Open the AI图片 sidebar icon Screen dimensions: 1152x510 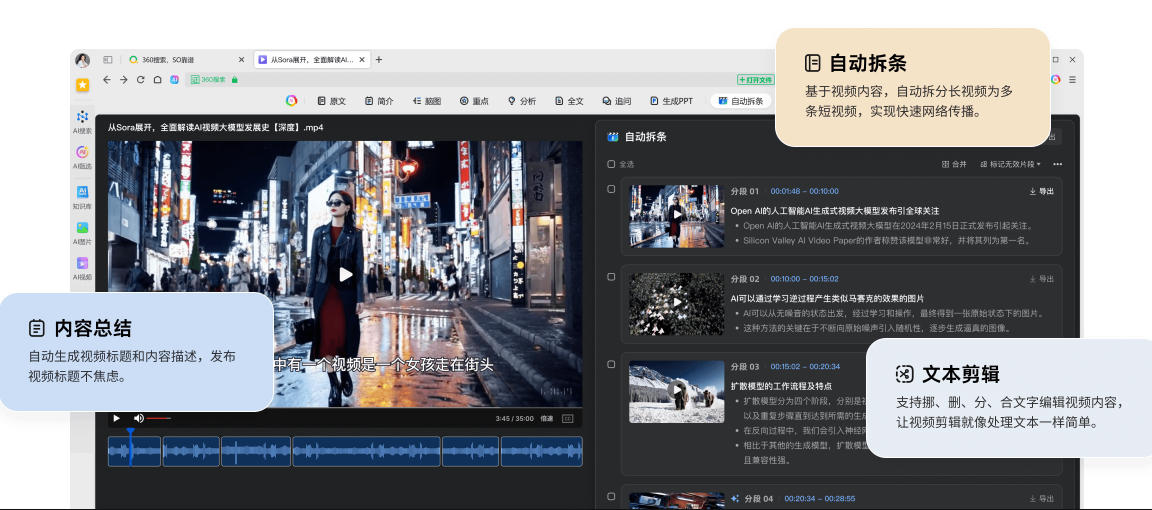[82, 230]
